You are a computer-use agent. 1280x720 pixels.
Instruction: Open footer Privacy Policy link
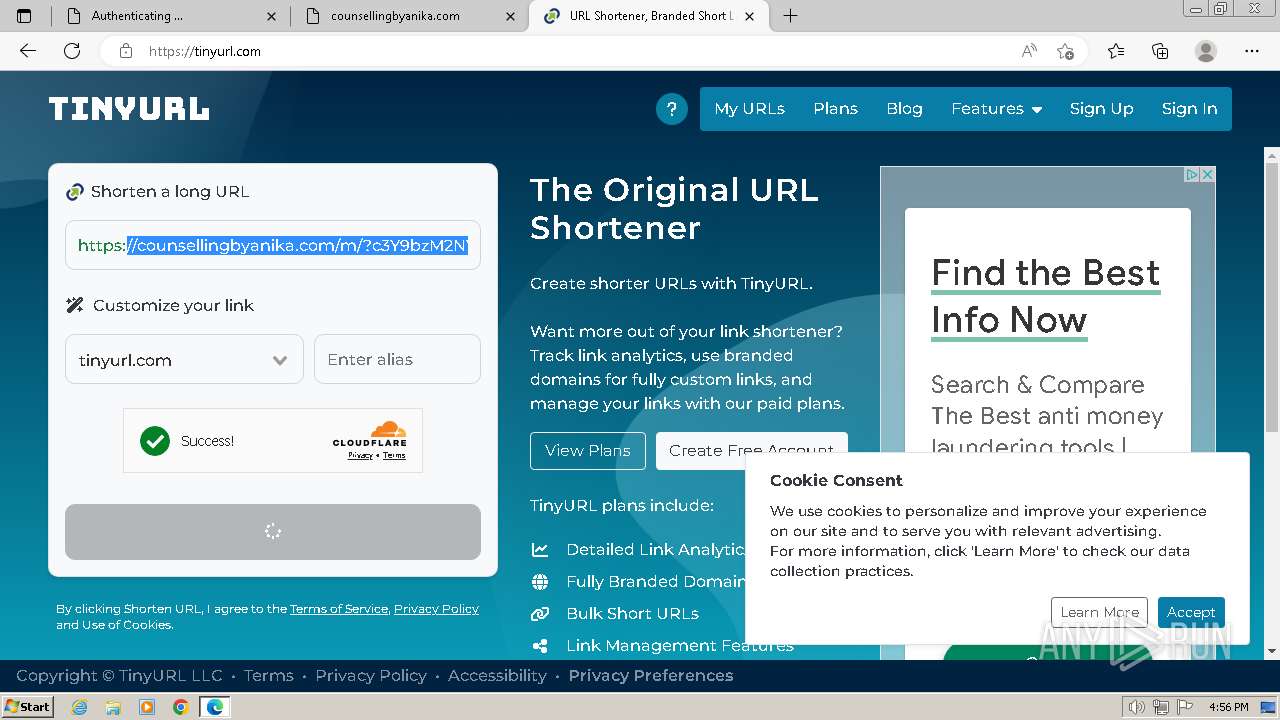(x=371, y=676)
